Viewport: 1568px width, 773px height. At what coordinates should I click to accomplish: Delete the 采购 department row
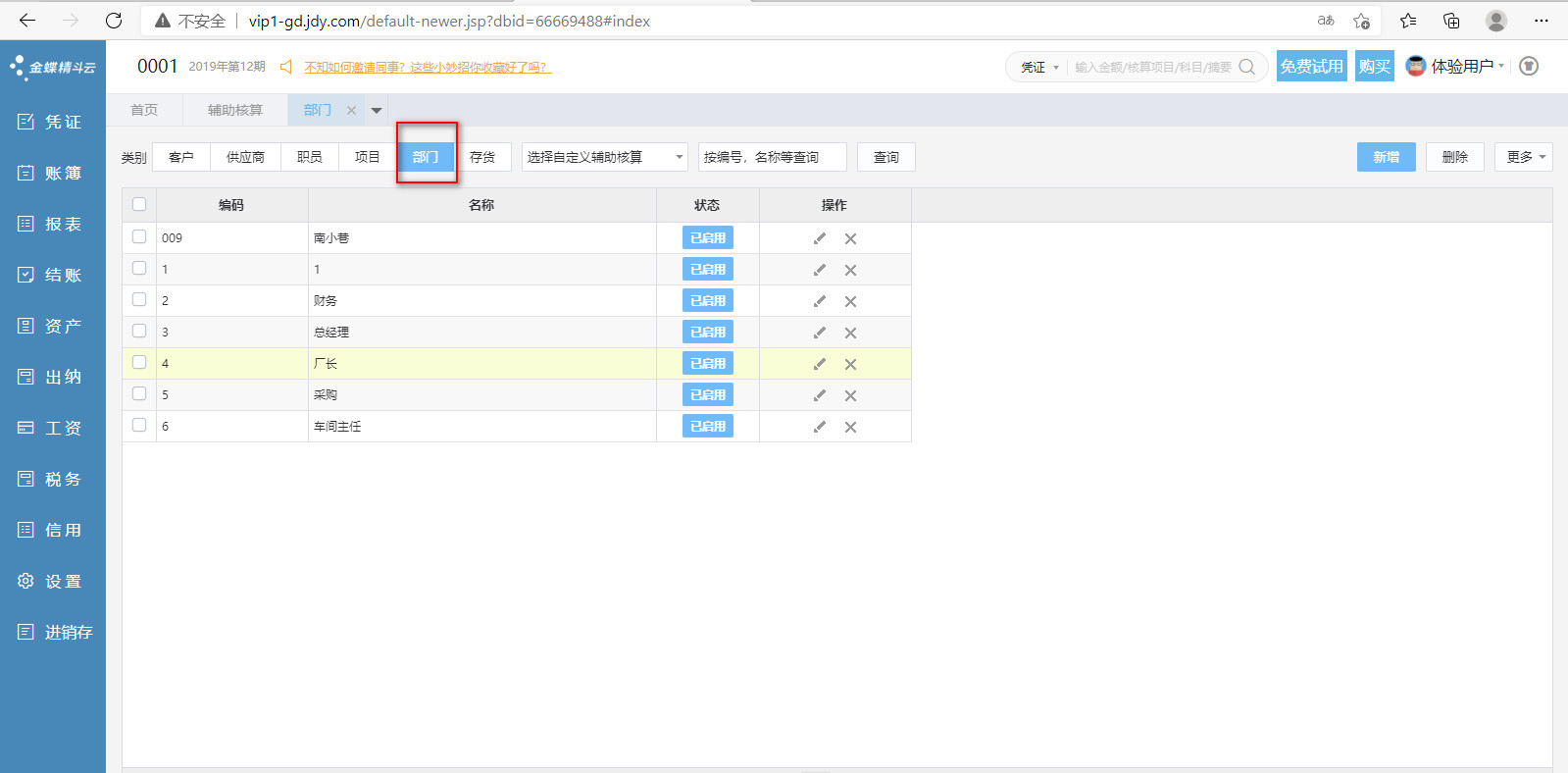850,395
